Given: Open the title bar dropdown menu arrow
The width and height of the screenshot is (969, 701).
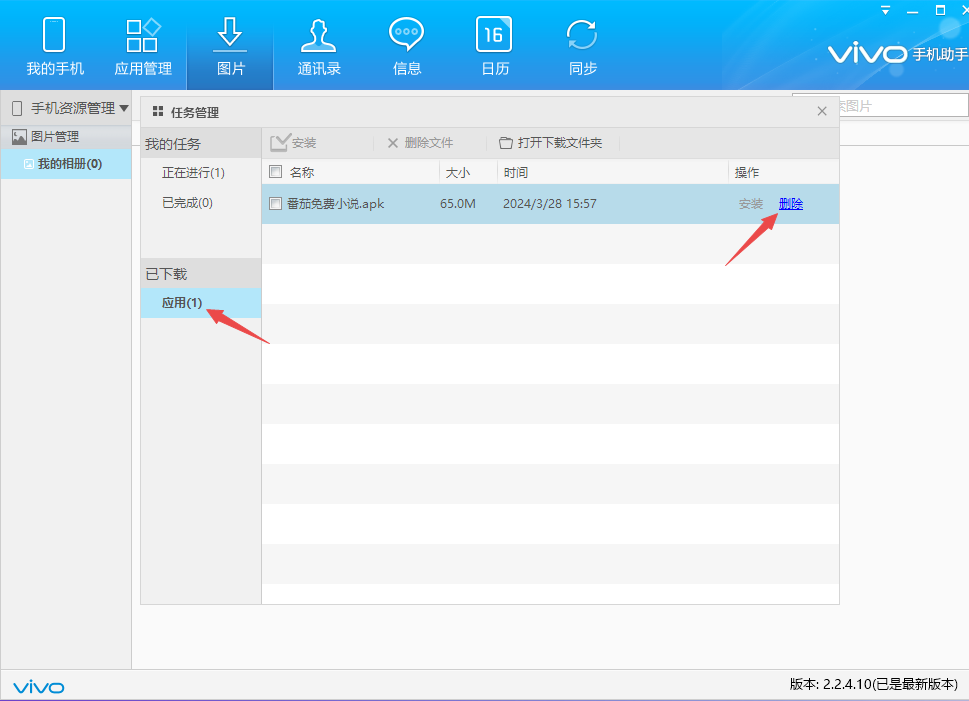Looking at the screenshot, I should 886,11.
